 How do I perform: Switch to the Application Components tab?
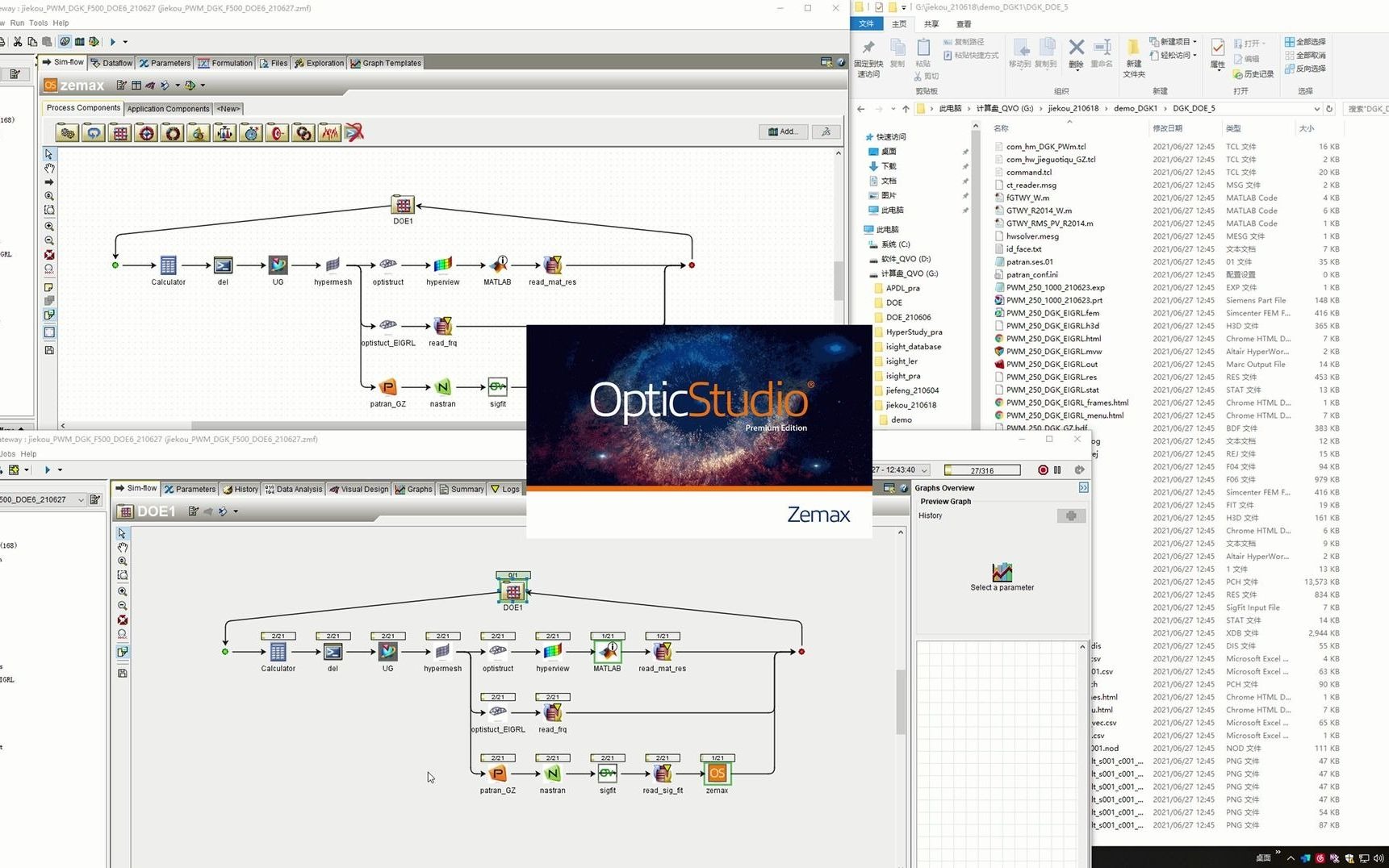[168, 107]
